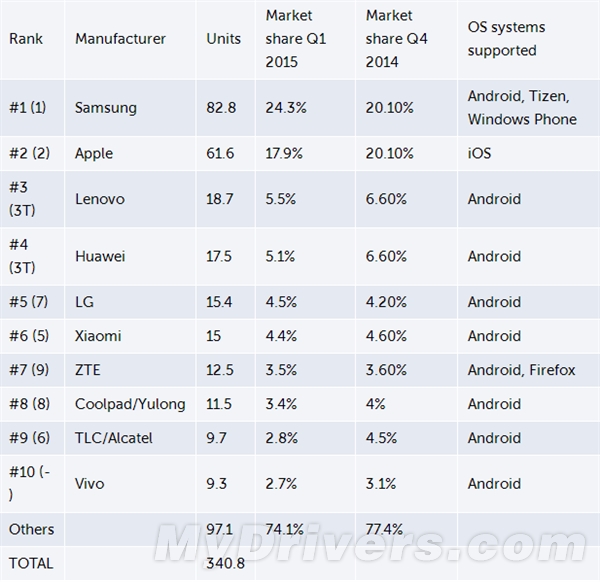Image resolution: width=600 pixels, height=582 pixels.
Task: Select the Huawei manufacturer cell
Action: 101,256
